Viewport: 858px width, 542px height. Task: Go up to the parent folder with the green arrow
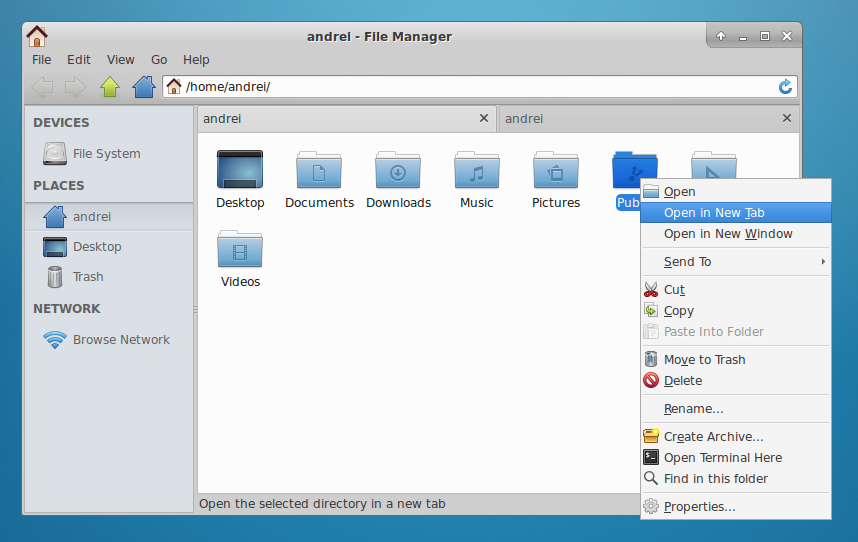click(x=109, y=86)
